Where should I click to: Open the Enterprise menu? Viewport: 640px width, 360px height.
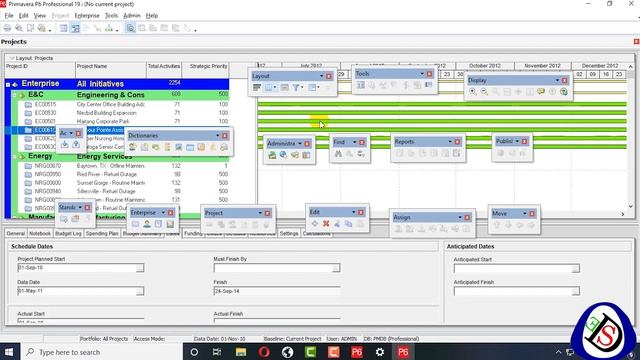87,16
